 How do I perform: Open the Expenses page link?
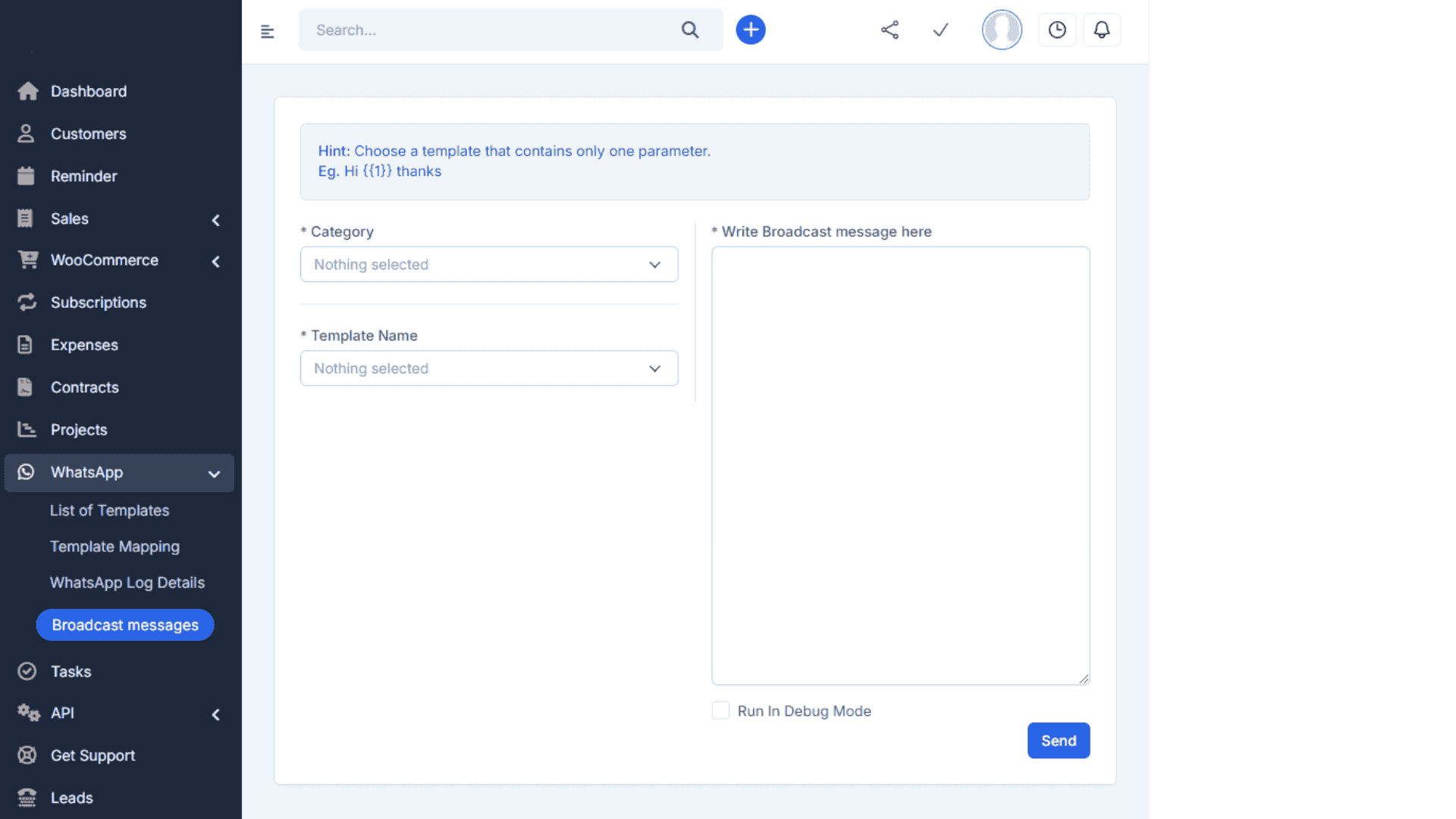pos(84,345)
